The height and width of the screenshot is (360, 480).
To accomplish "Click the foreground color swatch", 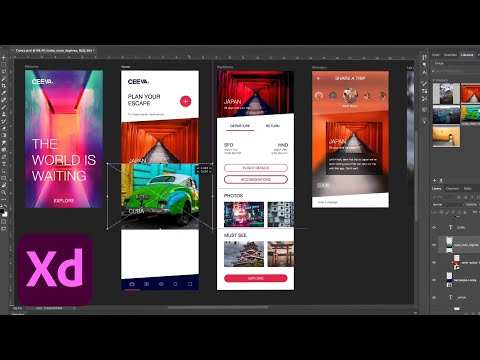I will (2, 211).
